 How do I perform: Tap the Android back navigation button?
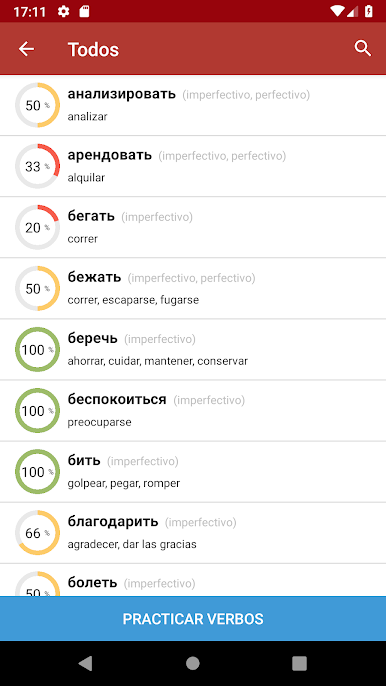click(86, 663)
